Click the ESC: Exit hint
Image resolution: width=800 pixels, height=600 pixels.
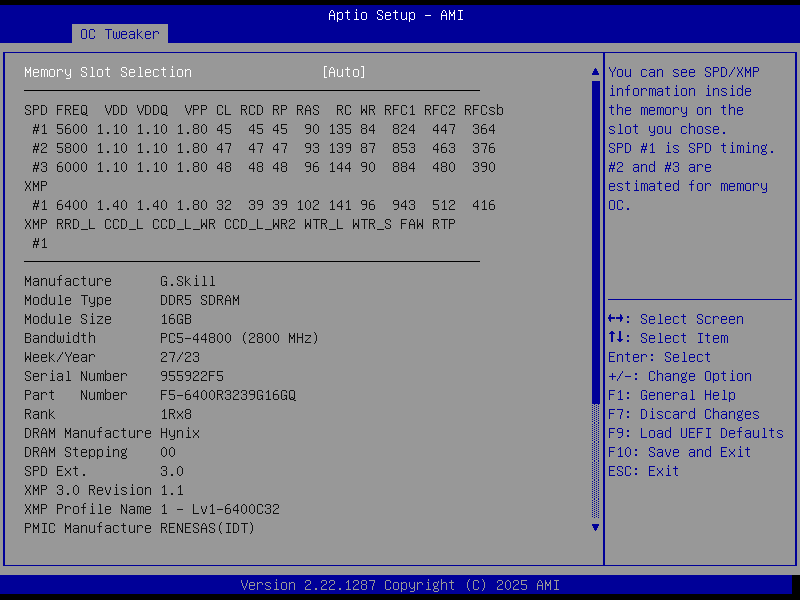(643, 471)
